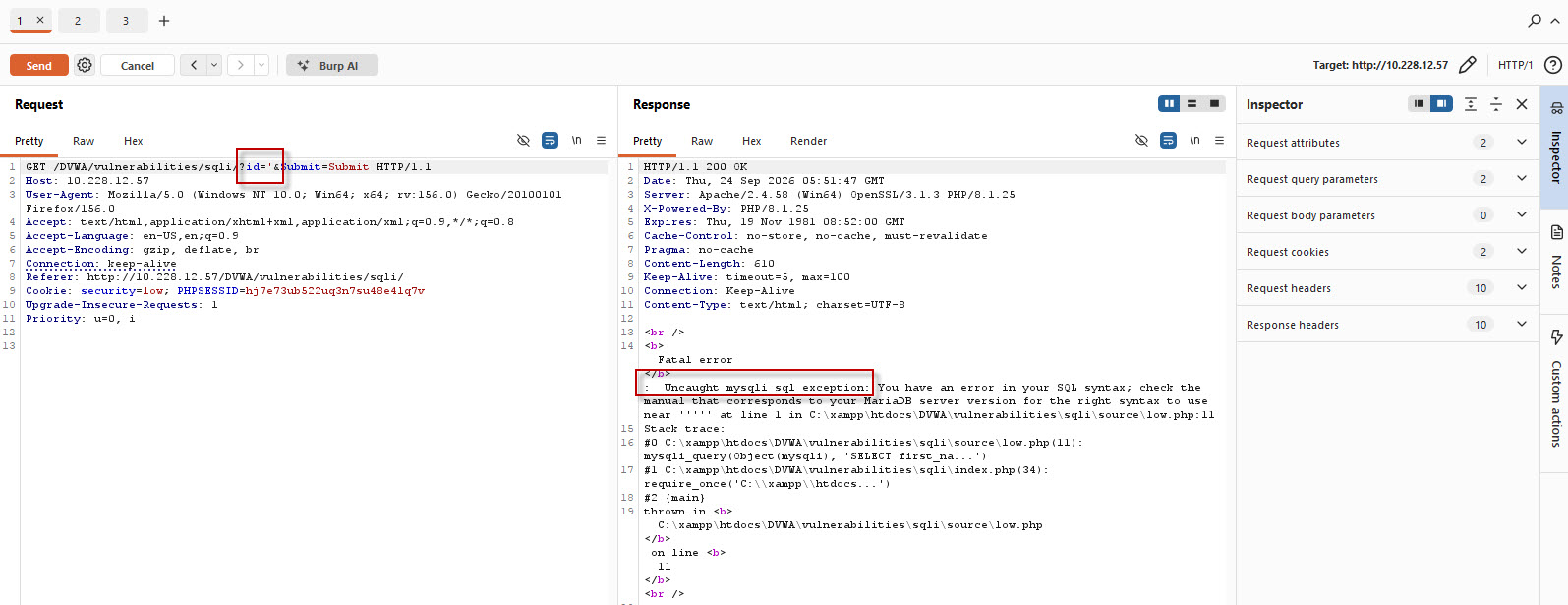Toggle word wrap in Response panel
Screen dimensions: 1568x605
1168,141
